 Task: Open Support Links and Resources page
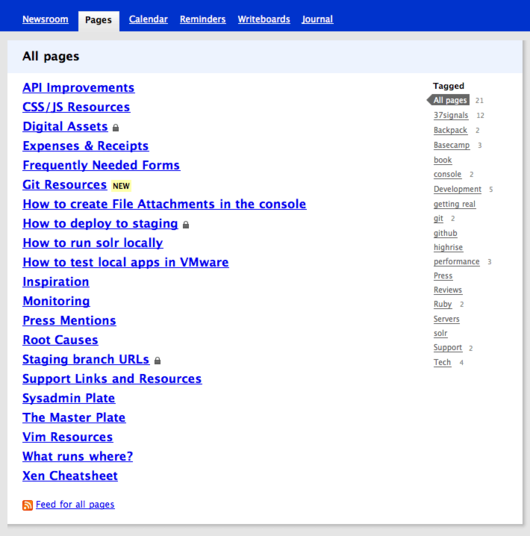pos(112,379)
